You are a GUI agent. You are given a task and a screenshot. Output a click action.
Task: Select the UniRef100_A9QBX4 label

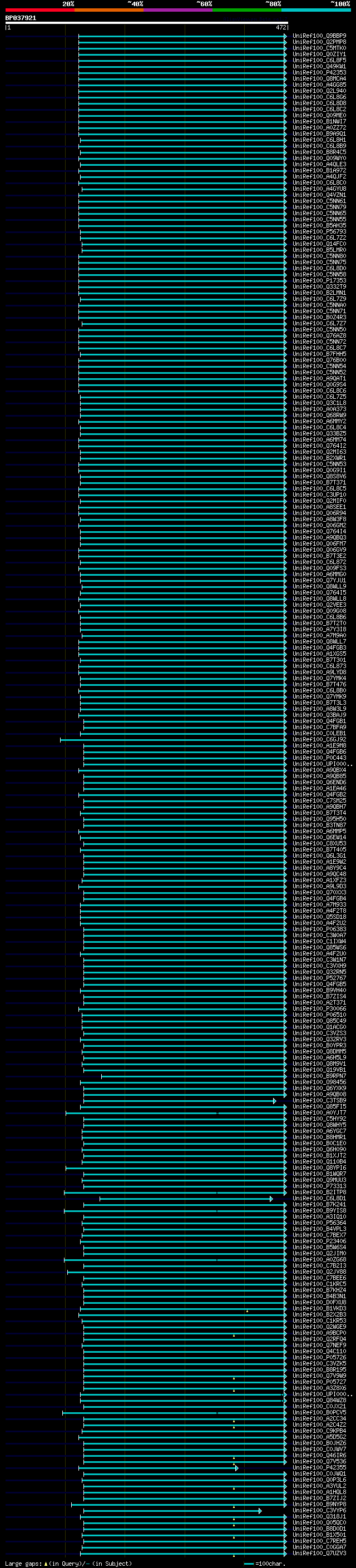click(x=319, y=770)
